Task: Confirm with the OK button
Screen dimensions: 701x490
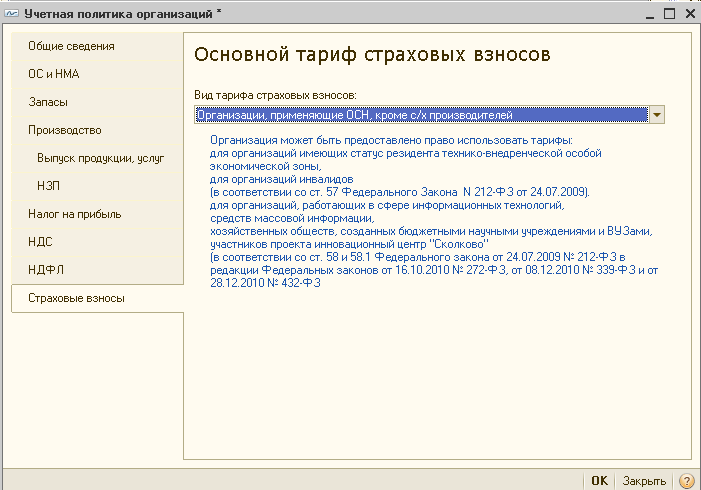Action: point(599,481)
